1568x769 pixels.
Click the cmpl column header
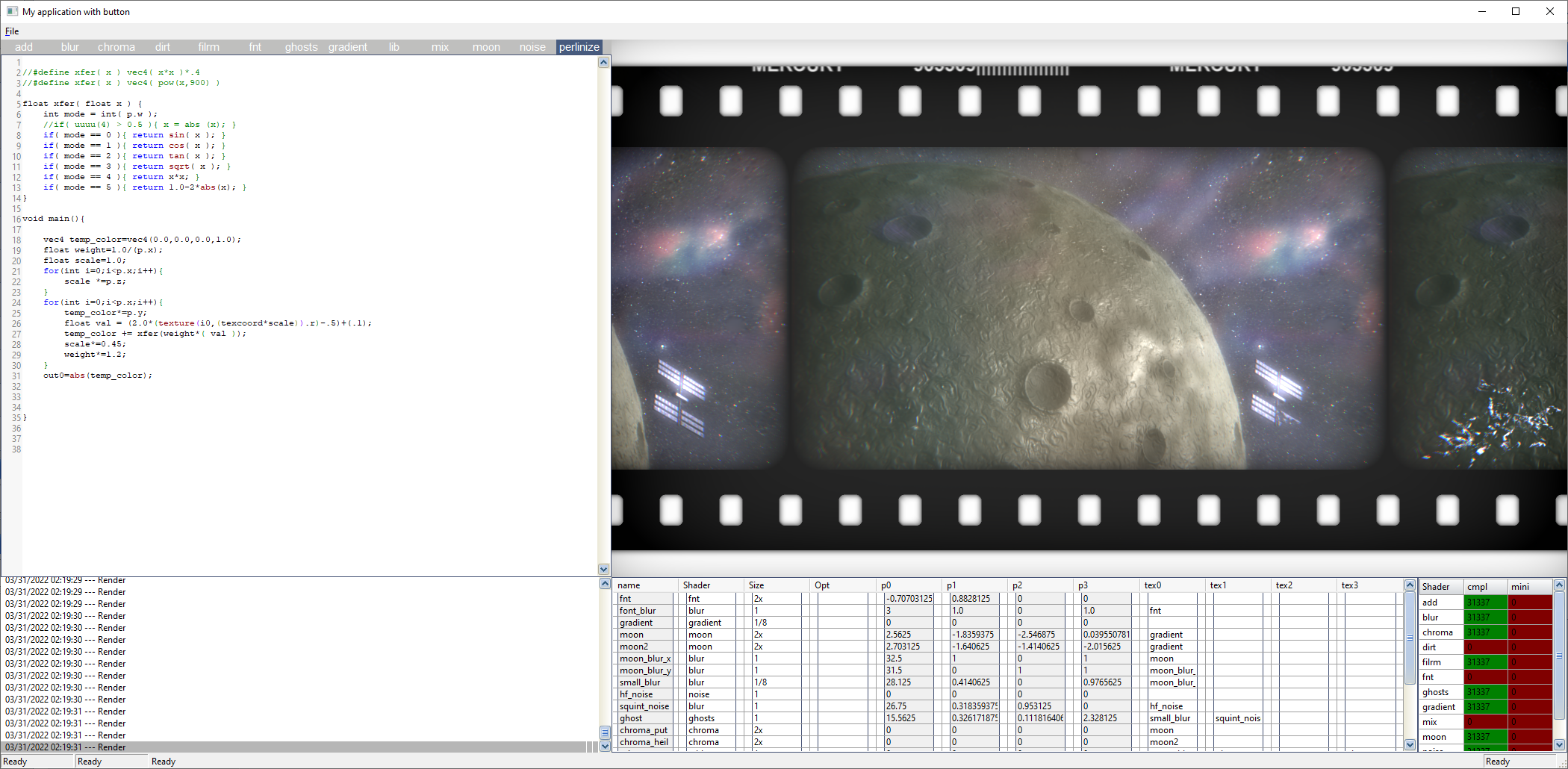[x=1485, y=587]
